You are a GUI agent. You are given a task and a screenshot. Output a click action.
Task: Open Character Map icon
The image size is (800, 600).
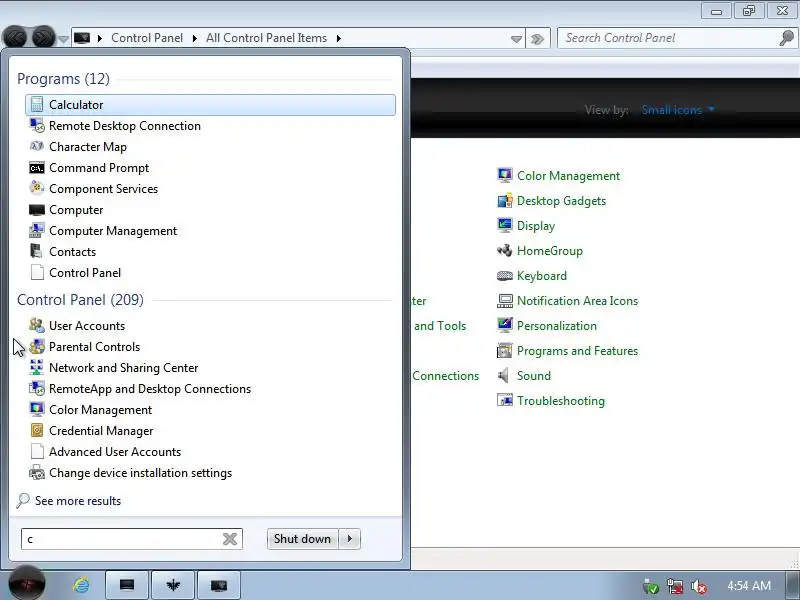[x=37, y=146]
